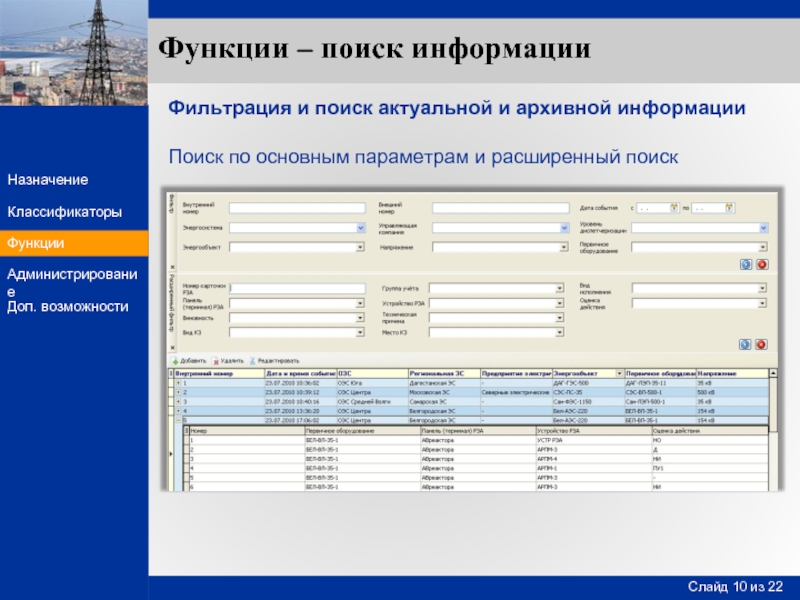Open the Место КЗ dropdown
The image size is (800, 600).
pyautogui.click(x=560, y=333)
